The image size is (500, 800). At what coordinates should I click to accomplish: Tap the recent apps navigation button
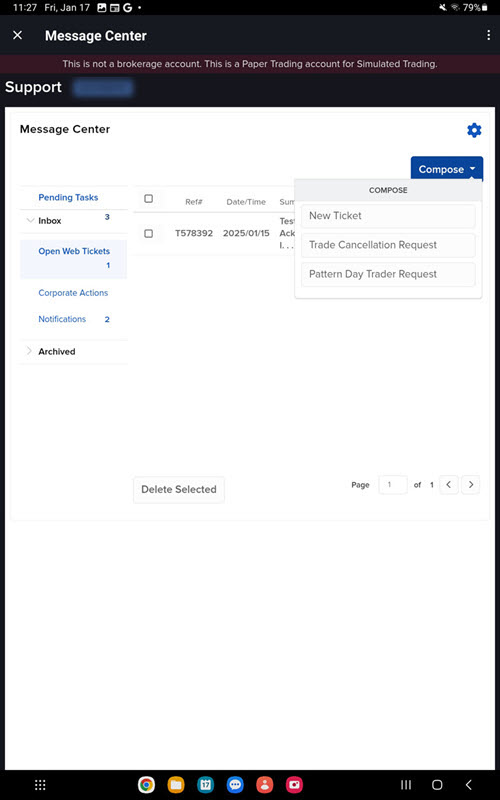(x=406, y=785)
